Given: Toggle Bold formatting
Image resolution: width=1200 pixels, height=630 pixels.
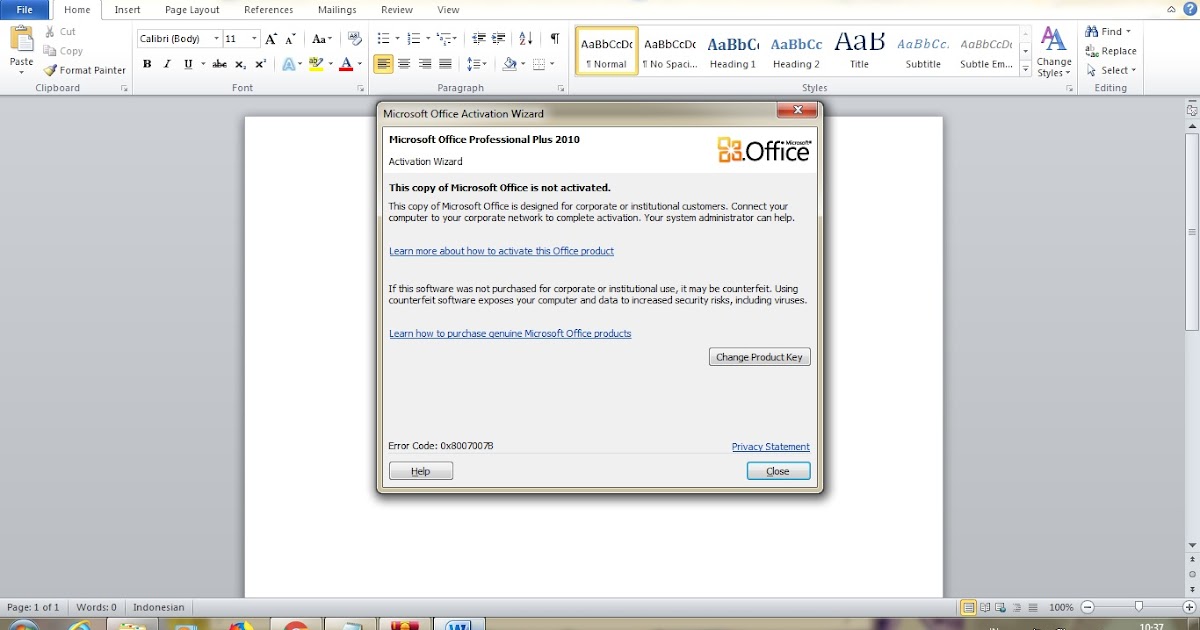Looking at the screenshot, I should (x=147, y=64).
